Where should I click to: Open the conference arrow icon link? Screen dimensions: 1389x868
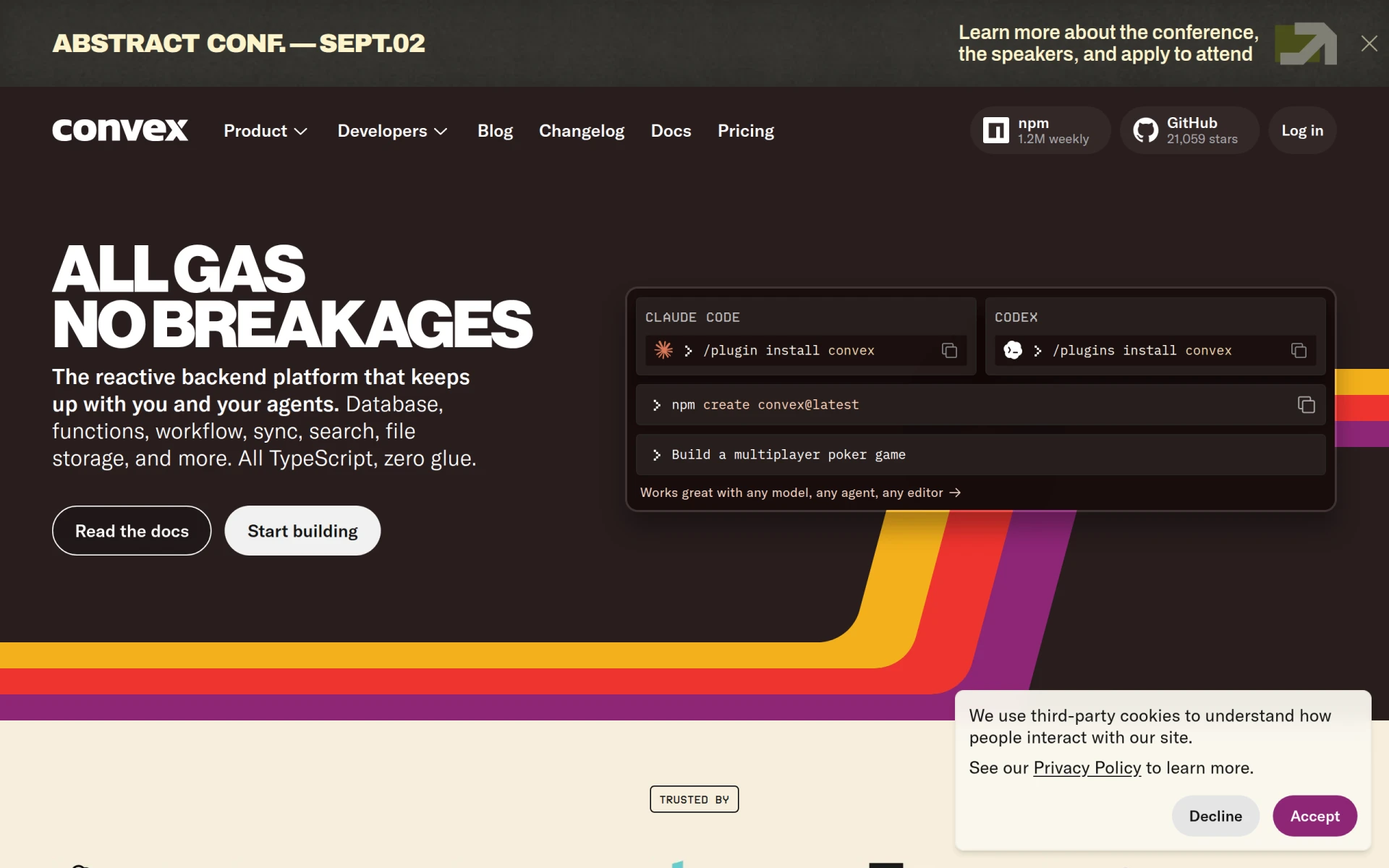tap(1306, 43)
